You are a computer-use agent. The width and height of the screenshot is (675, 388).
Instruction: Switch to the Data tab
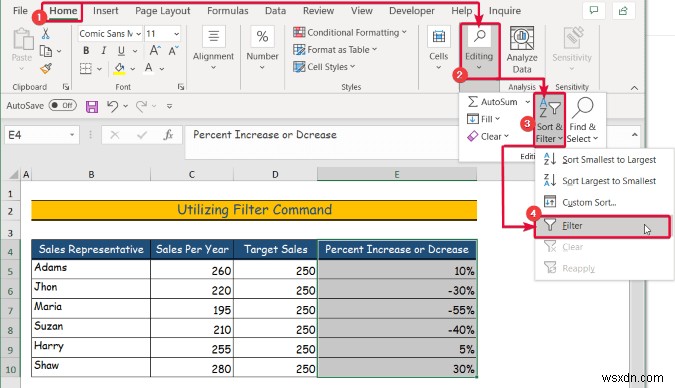[275, 11]
